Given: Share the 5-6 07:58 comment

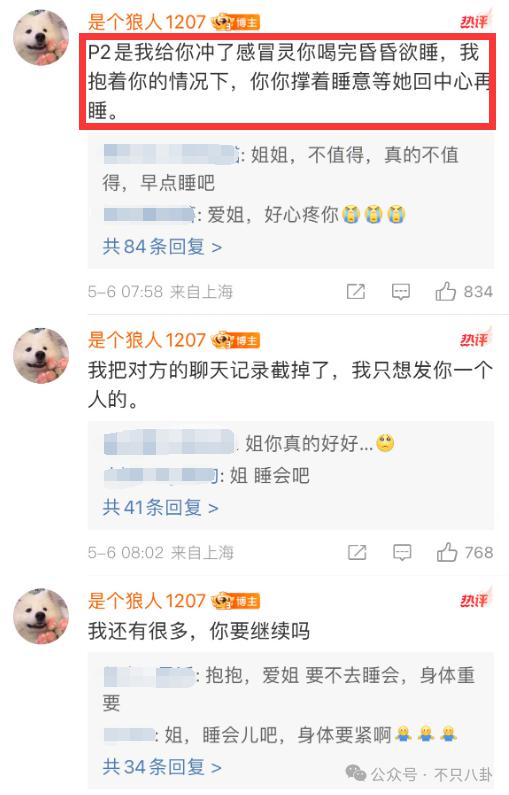Looking at the screenshot, I should click(356, 292).
